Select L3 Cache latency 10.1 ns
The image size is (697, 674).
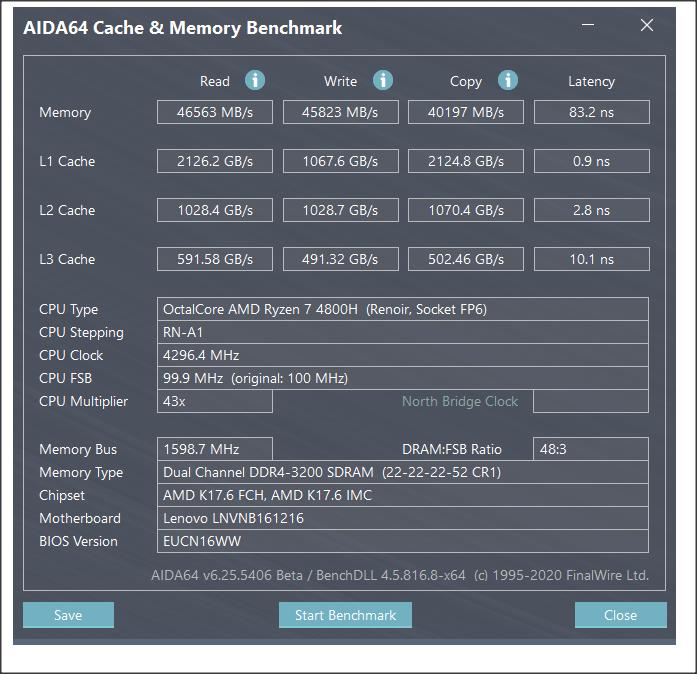[591, 259]
